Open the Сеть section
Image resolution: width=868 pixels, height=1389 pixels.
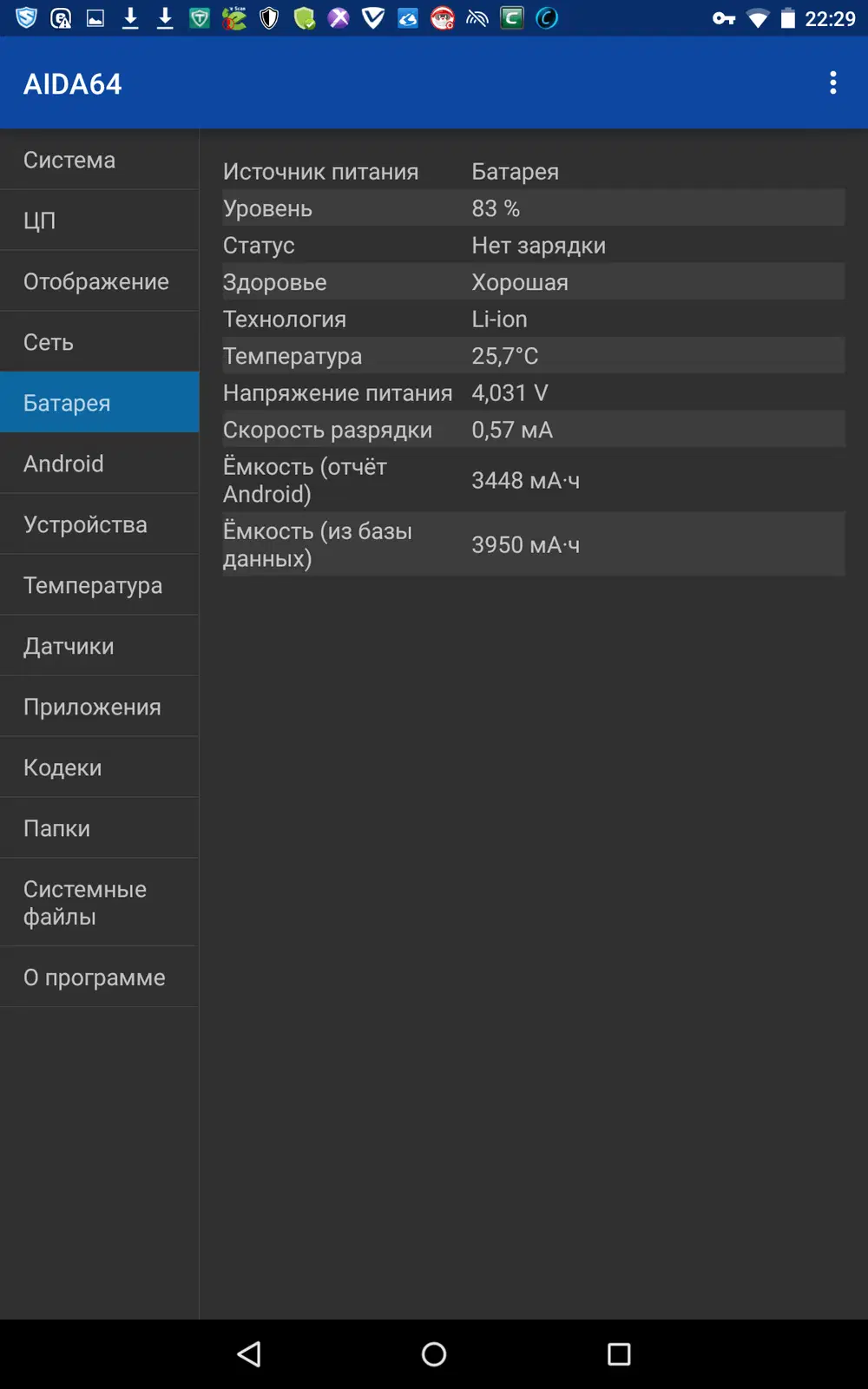(99, 342)
